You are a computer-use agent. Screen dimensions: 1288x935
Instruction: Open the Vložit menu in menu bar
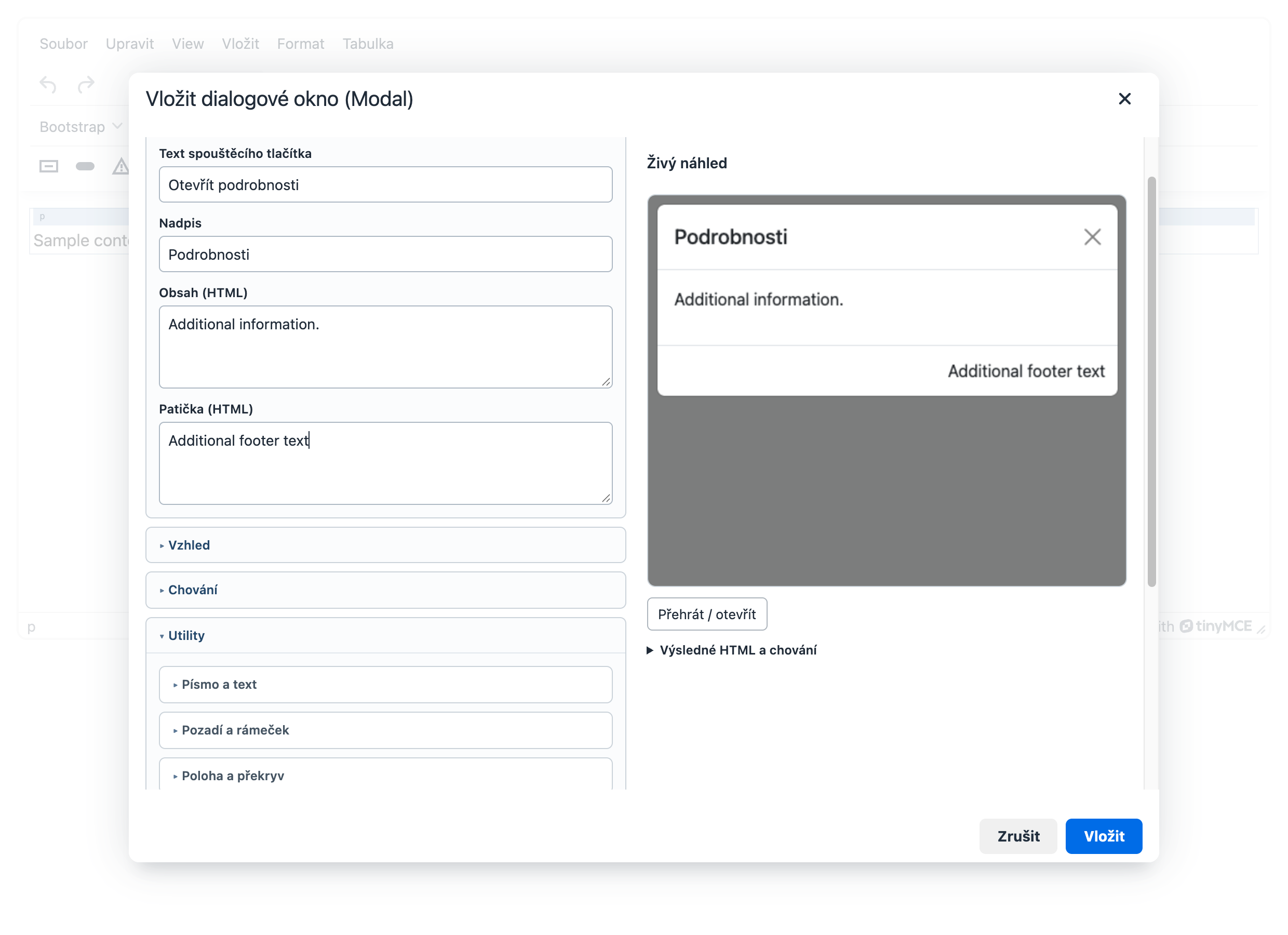point(240,44)
